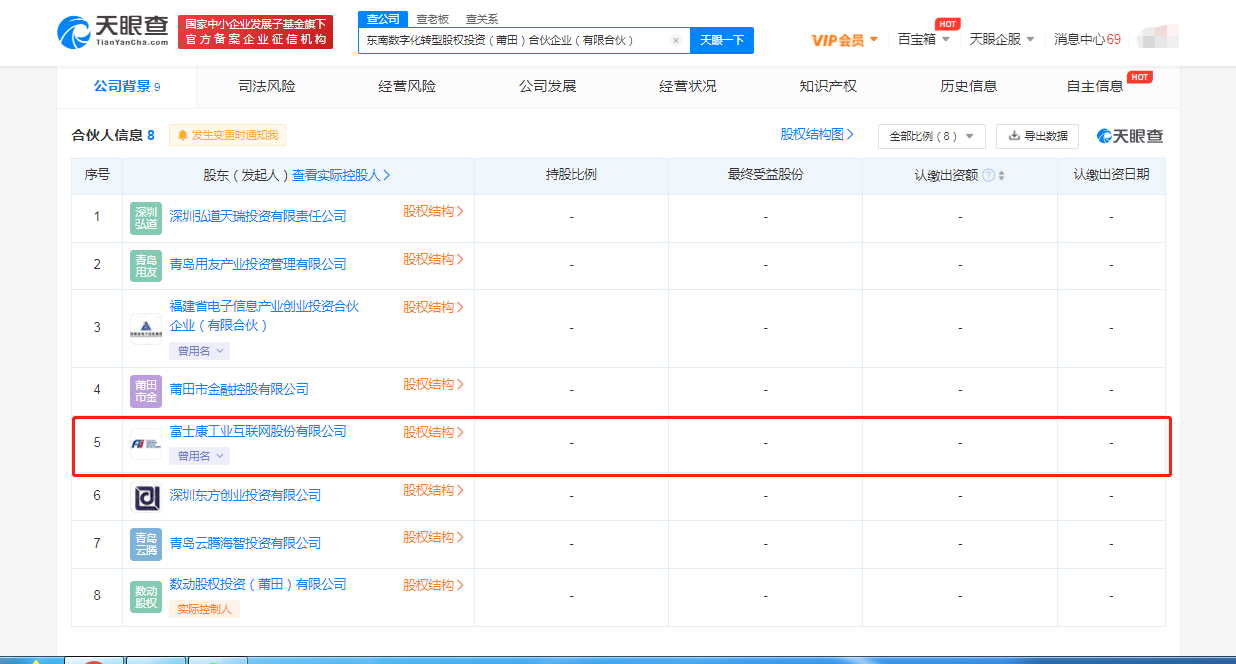The image size is (1236, 664).
Task: Select the 经营风险 tab
Action: click(407, 87)
